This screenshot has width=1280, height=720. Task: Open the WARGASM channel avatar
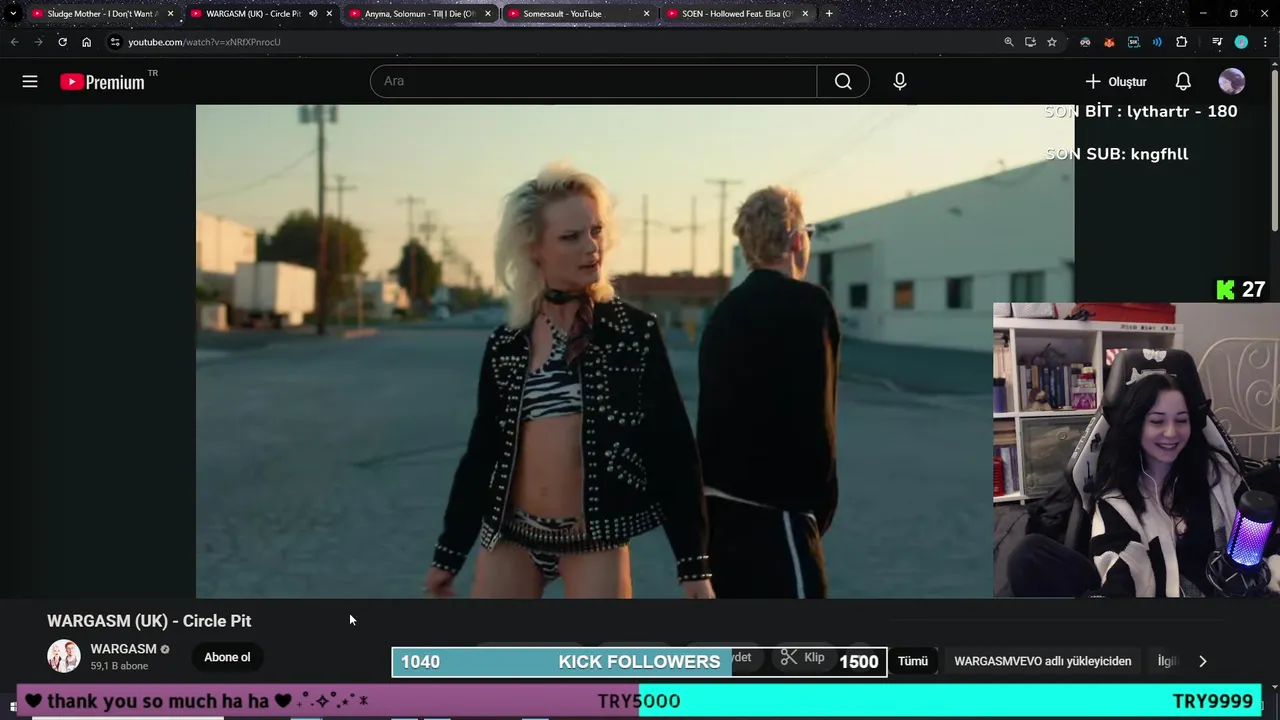coord(64,656)
